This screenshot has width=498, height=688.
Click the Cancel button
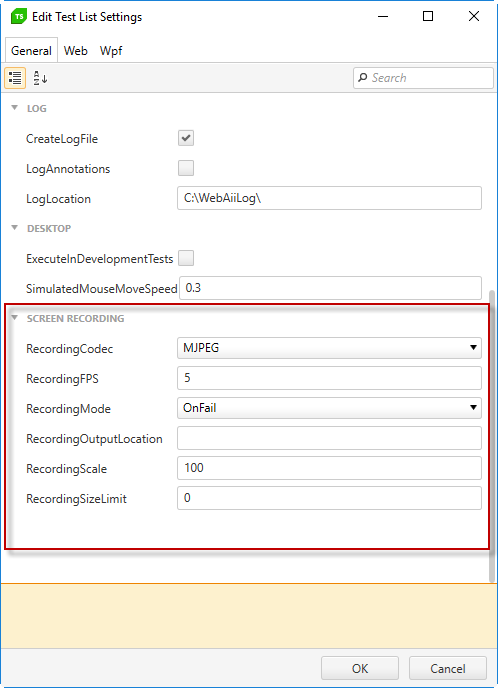click(x=448, y=668)
